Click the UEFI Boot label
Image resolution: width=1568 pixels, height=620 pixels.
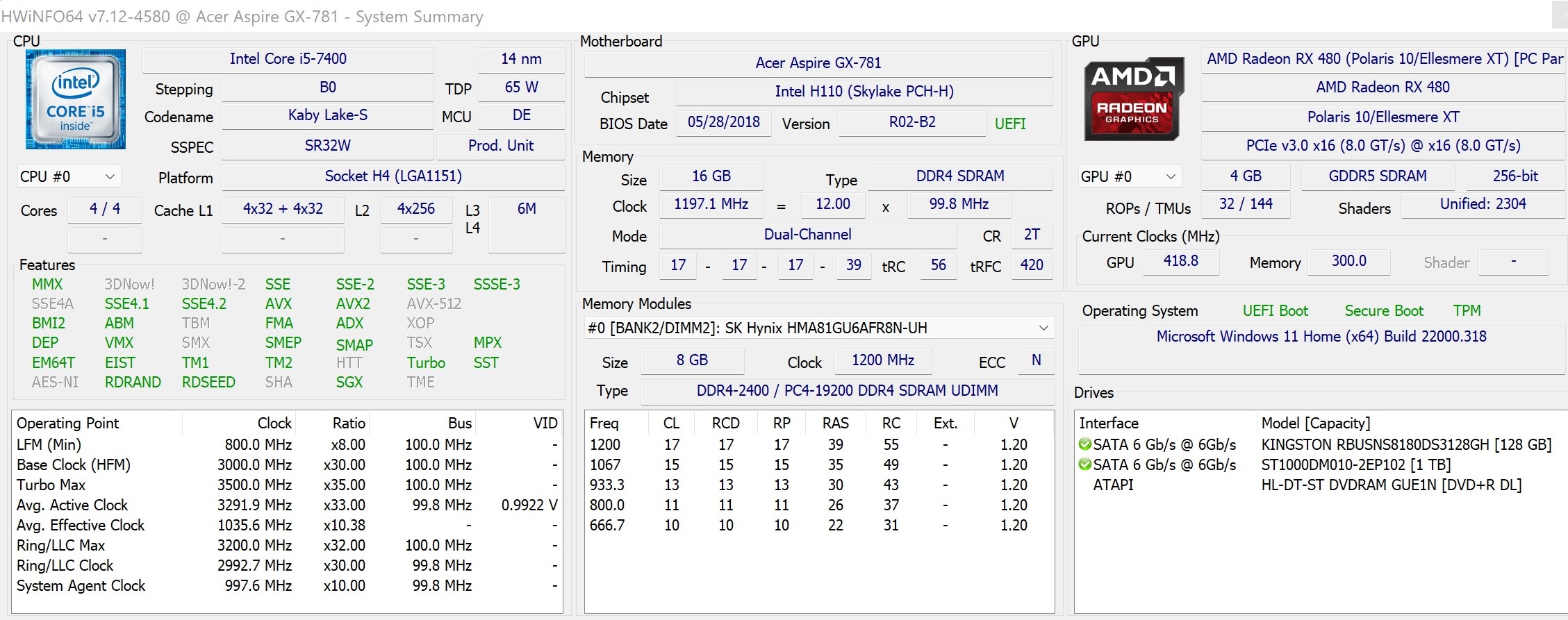[1276, 311]
